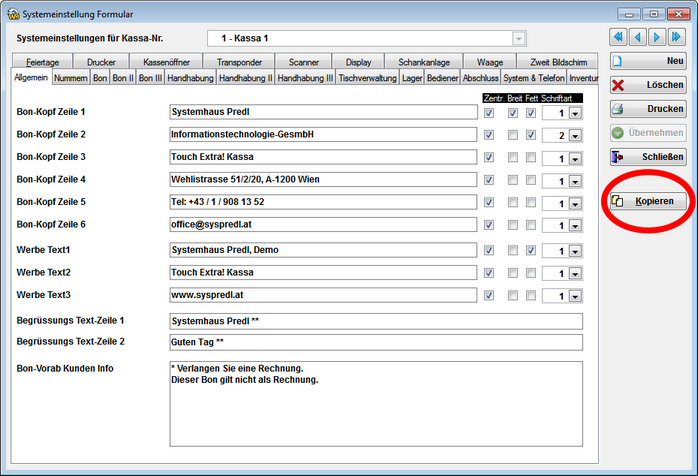The height and width of the screenshot is (476, 698).
Task: Click into Begrüssungs Text-Zeile 2 field
Action: click(x=376, y=342)
